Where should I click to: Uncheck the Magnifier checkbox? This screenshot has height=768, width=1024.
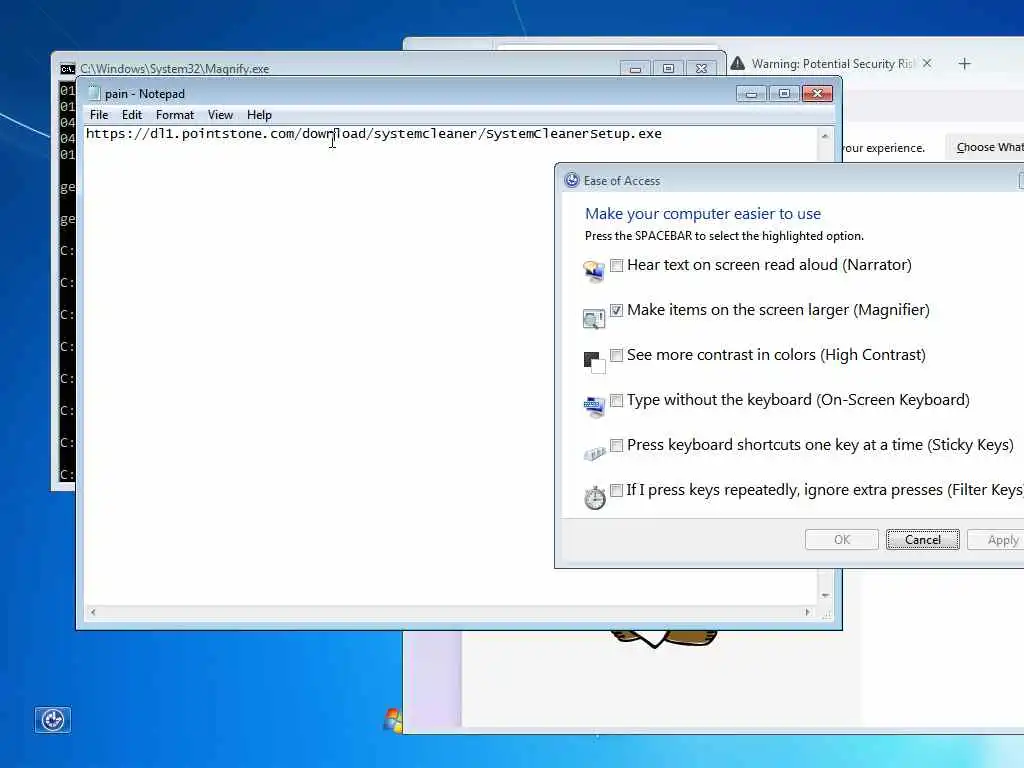click(616, 310)
